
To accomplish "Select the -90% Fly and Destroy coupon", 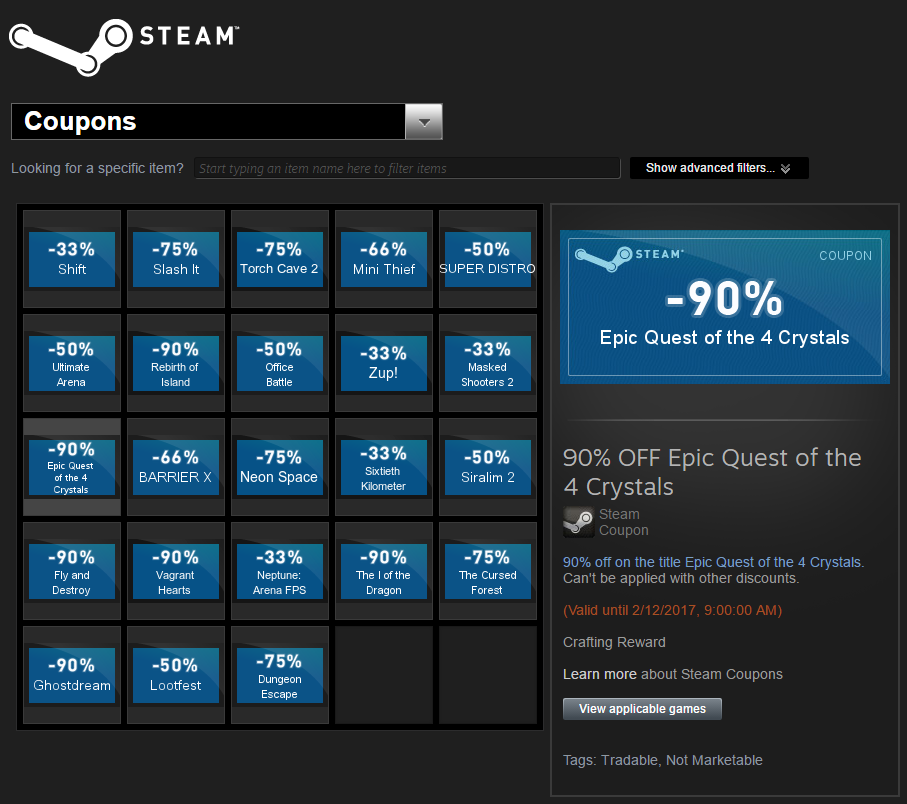I will pyautogui.click(x=72, y=571).
